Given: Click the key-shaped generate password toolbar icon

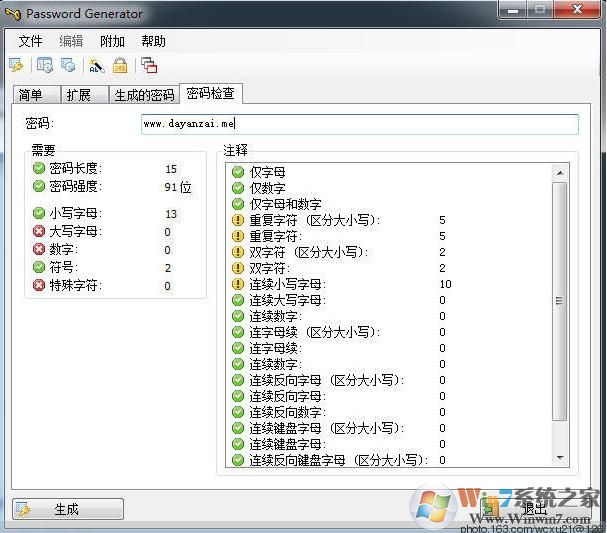Looking at the screenshot, I should click(x=17, y=66).
